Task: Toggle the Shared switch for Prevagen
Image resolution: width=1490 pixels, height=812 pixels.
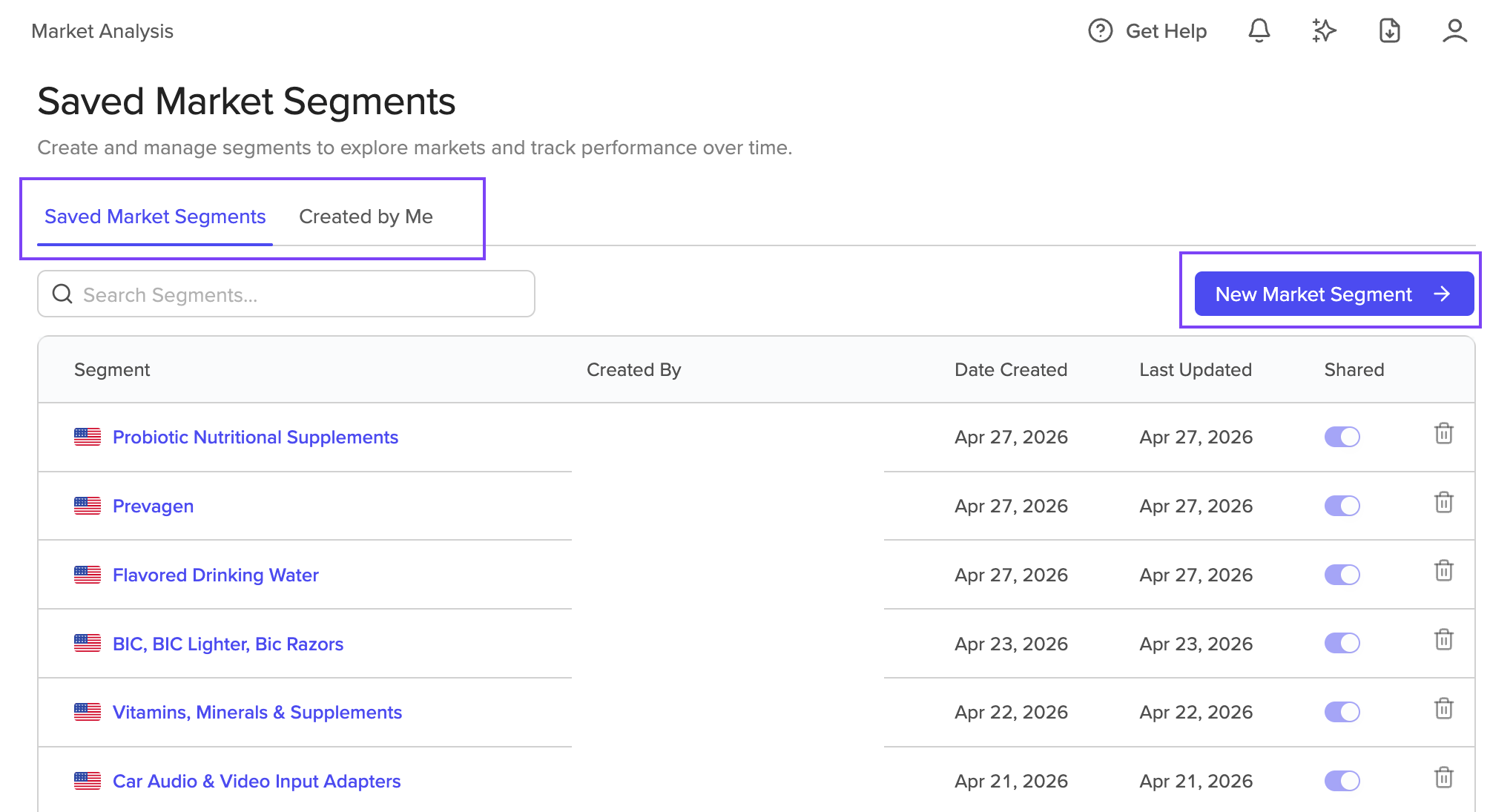Action: (1342, 506)
